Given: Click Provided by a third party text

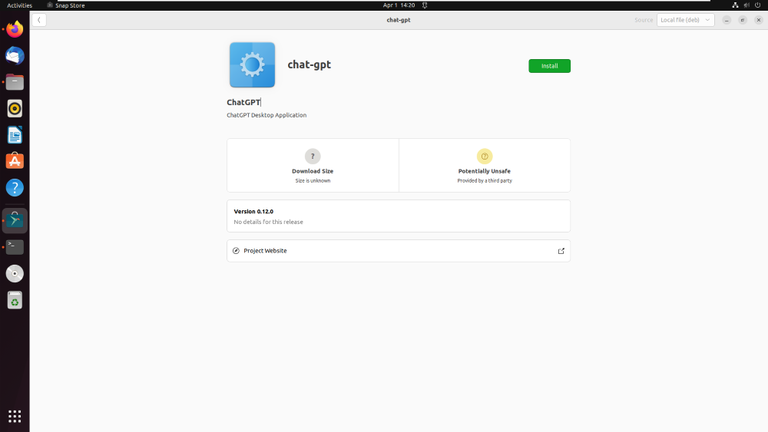Looking at the screenshot, I should pyautogui.click(x=484, y=181).
